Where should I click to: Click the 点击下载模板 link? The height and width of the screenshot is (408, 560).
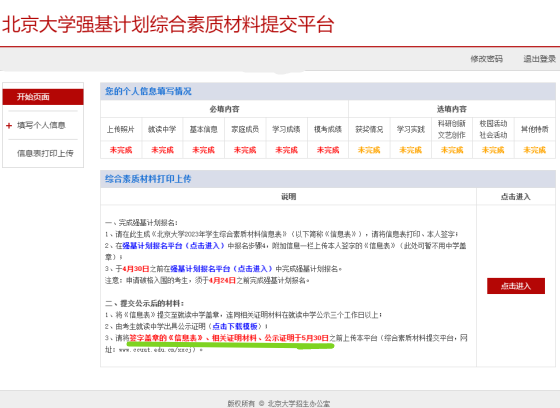(x=235, y=327)
